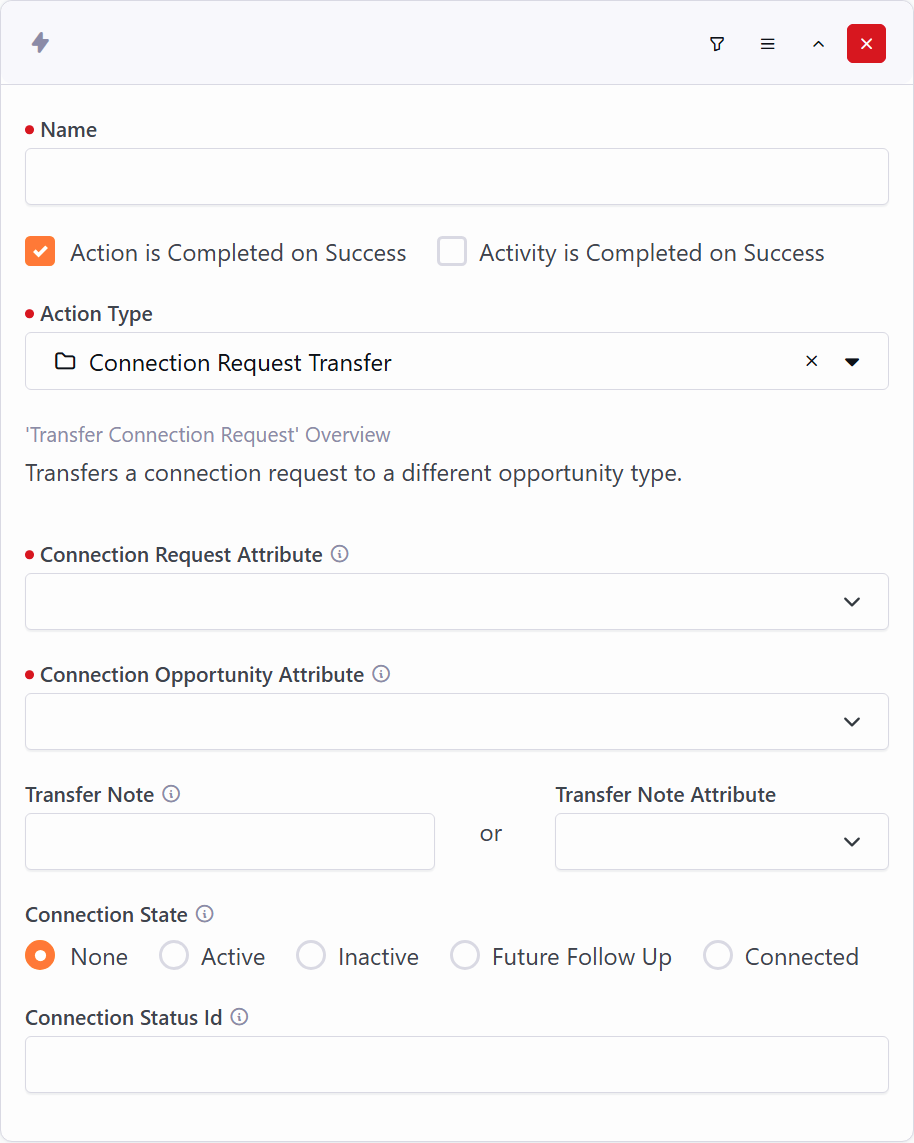The image size is (914, 1143).
Task: Click the filter icon in header
Action: 717,44
